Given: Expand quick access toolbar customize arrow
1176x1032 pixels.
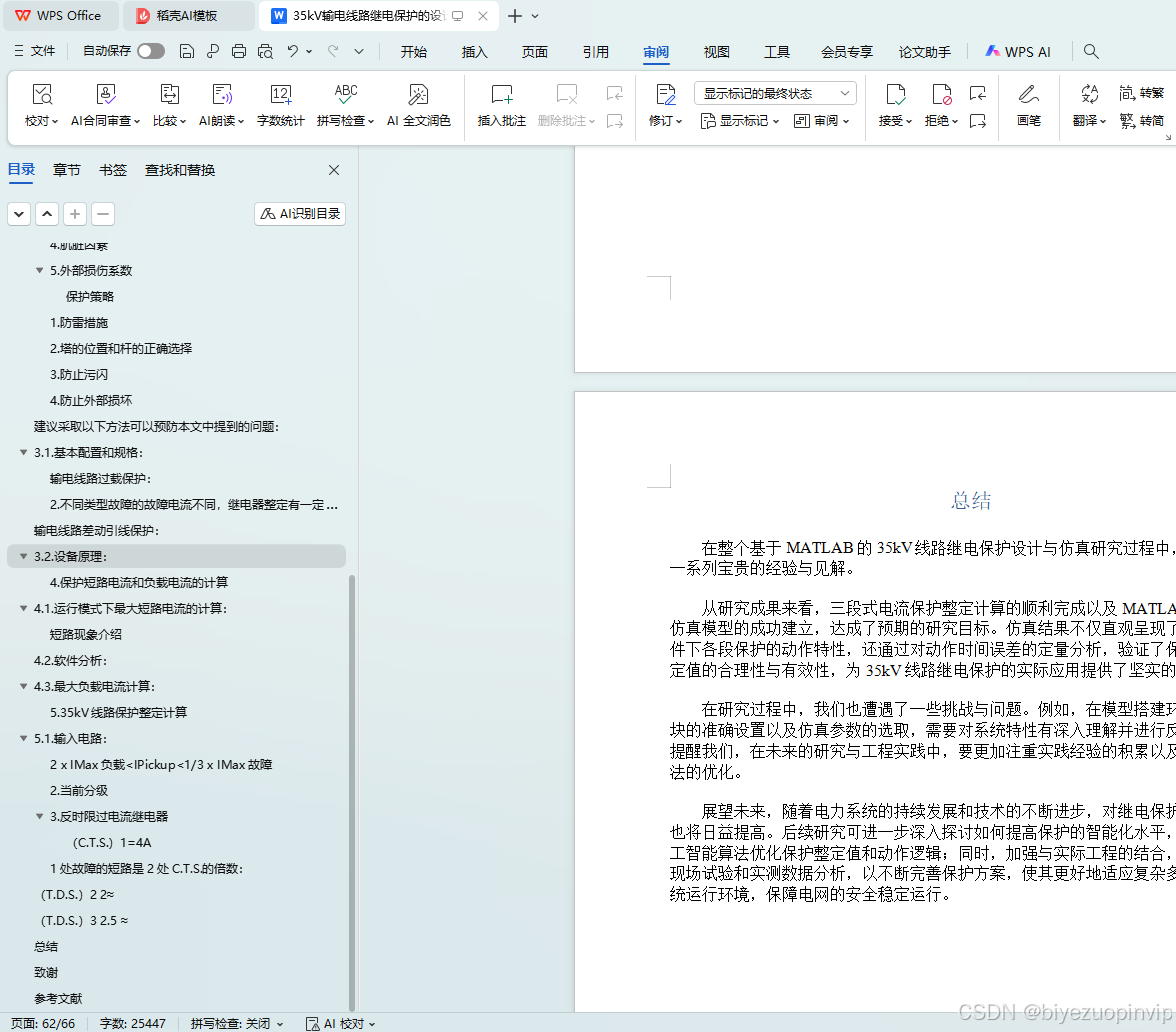Looking at the screenshot, I should [x=359, y=51].
